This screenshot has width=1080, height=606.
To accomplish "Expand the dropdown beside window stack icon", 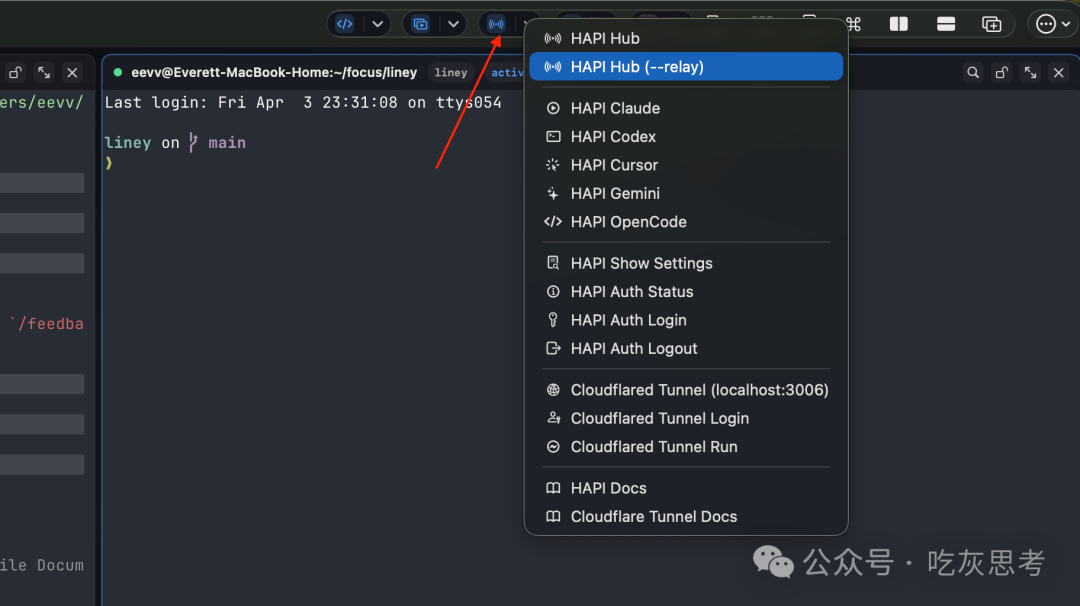I will coord(453,24).
